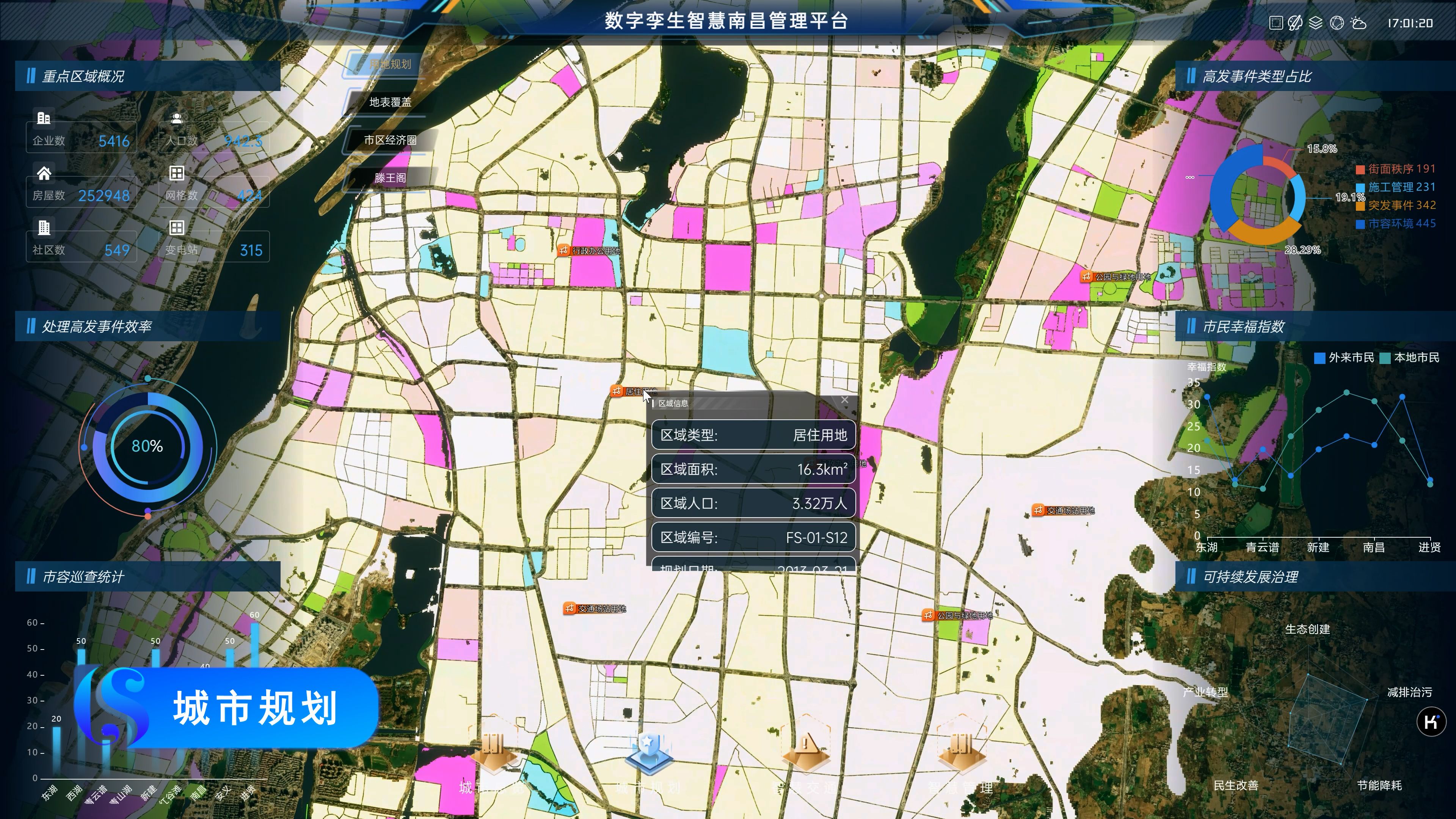Viewport: 1456px width, 819px height.
Task: Close the 区域信息 popup
Action: [x=844, y=400]
